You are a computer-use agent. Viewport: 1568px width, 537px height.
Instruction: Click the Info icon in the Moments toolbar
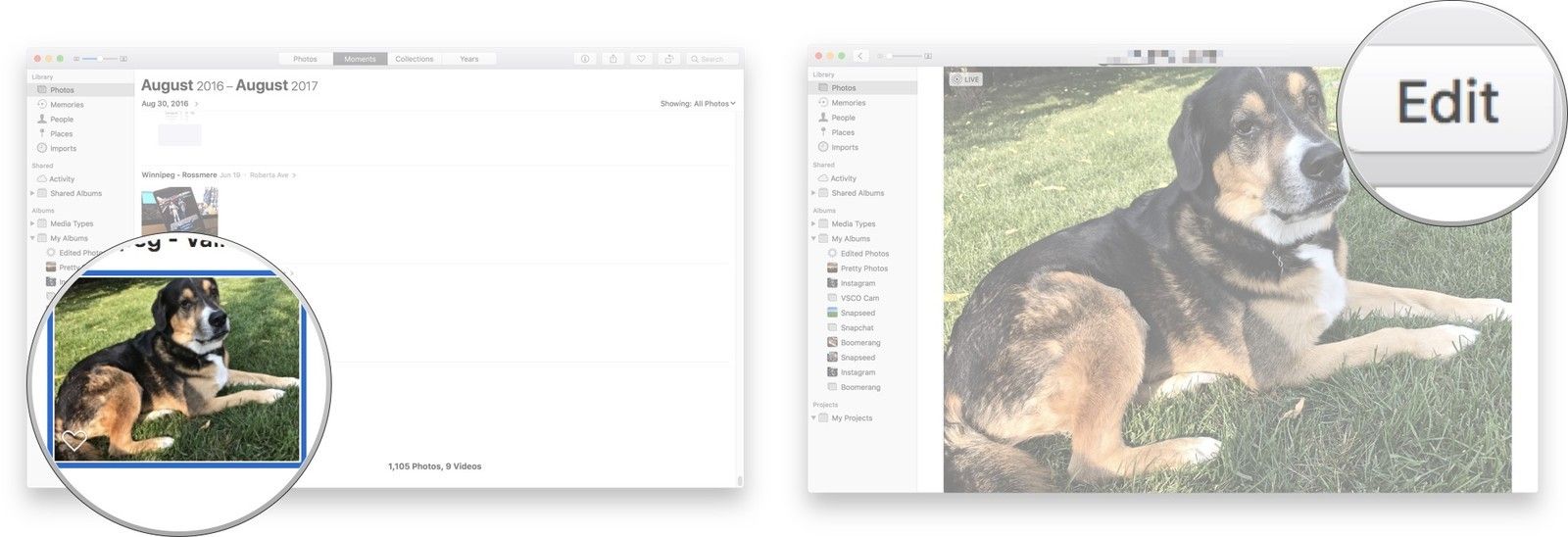(x=585, y=59)
